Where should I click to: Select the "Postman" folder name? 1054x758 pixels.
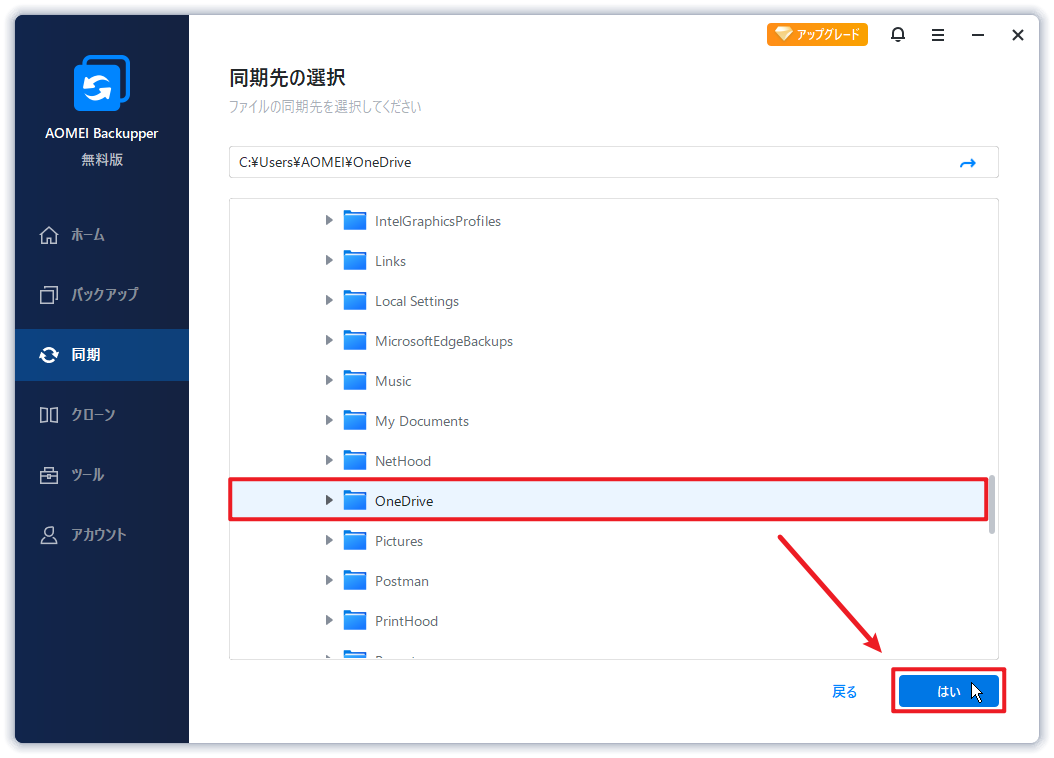[x=401, y=581]
